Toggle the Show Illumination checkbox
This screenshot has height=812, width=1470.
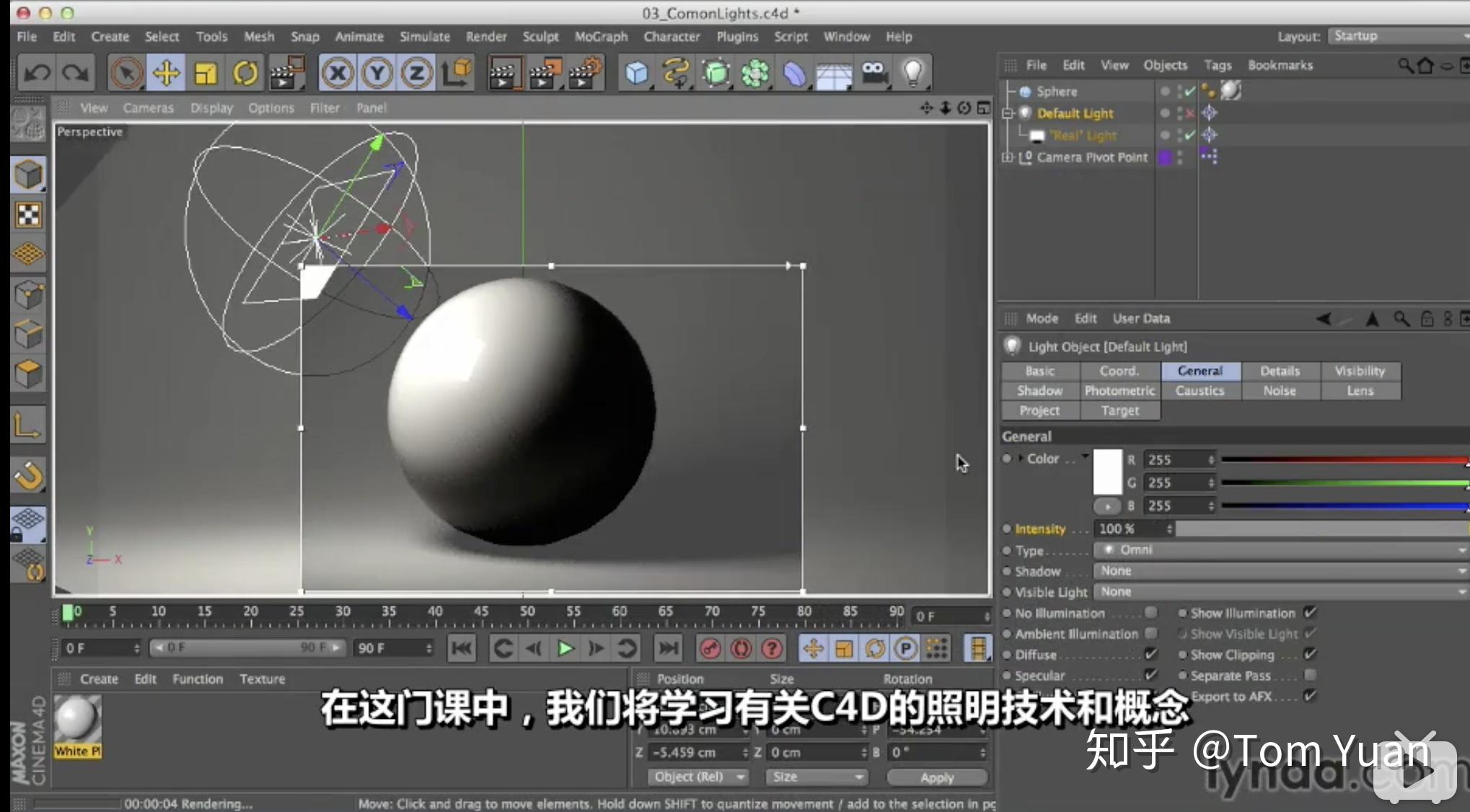pos(1310,612)
